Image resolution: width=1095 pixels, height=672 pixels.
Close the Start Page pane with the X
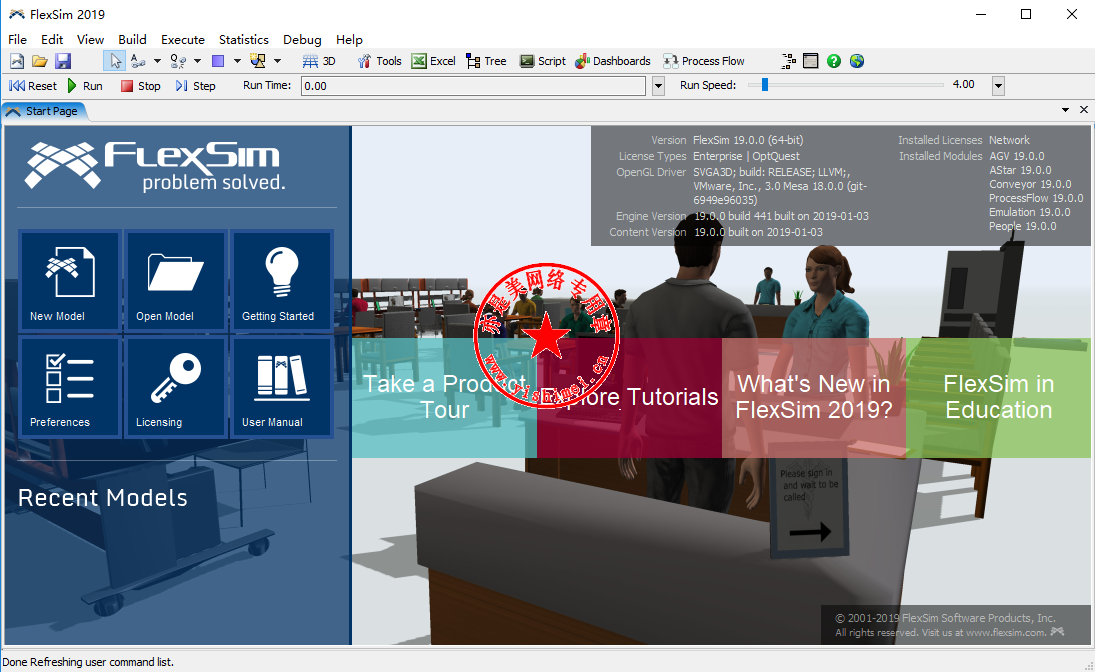[x=1084, y=110]
